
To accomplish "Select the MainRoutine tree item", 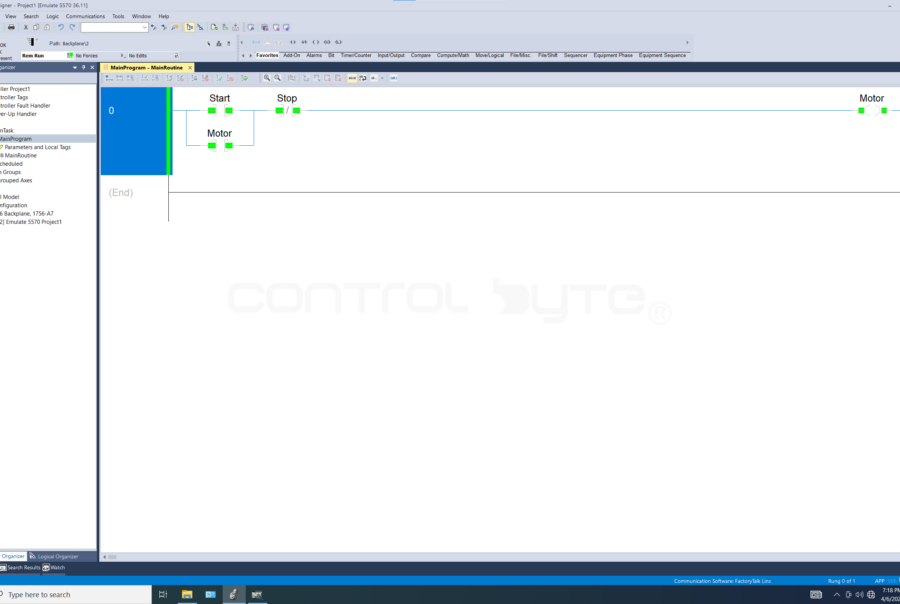I will [20, 156].
